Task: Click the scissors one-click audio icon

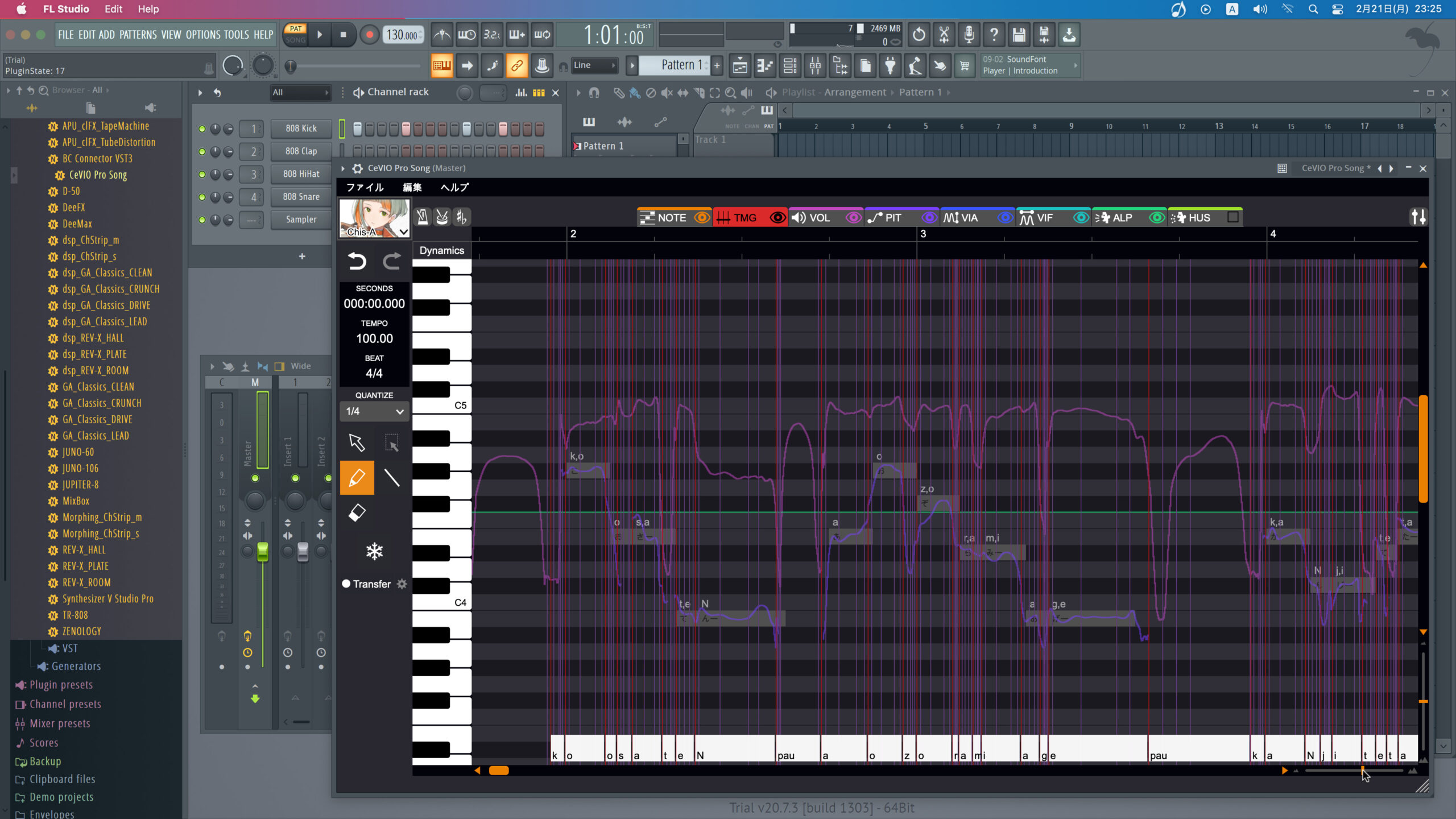Action: point(944,35)
